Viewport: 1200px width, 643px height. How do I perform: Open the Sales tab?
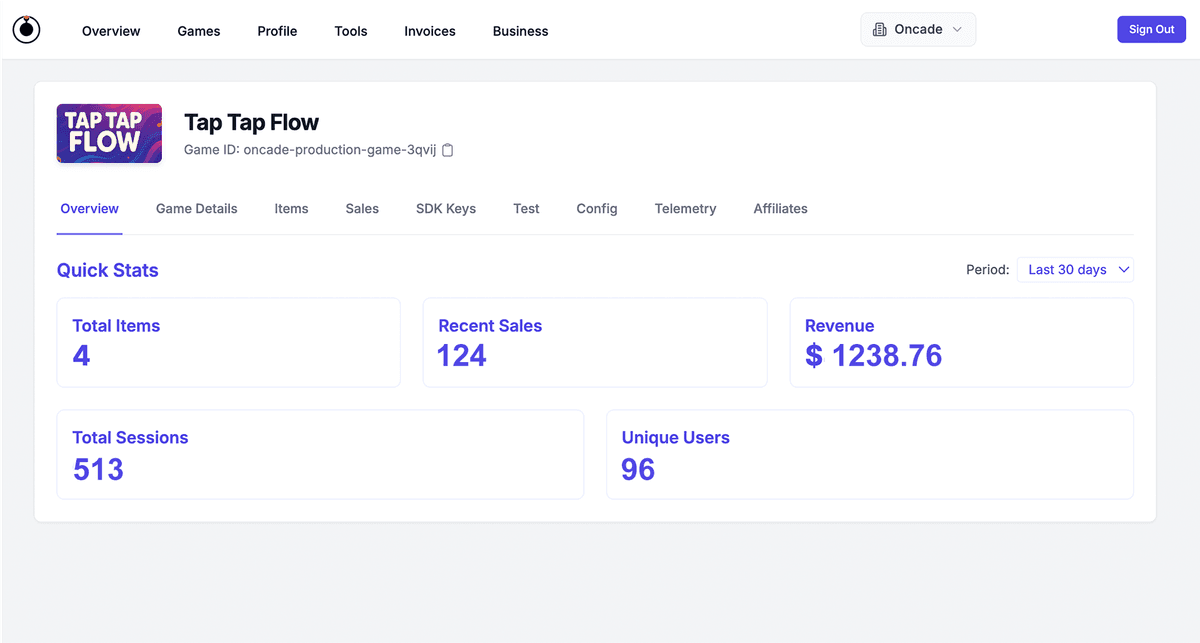pos(362,209)
